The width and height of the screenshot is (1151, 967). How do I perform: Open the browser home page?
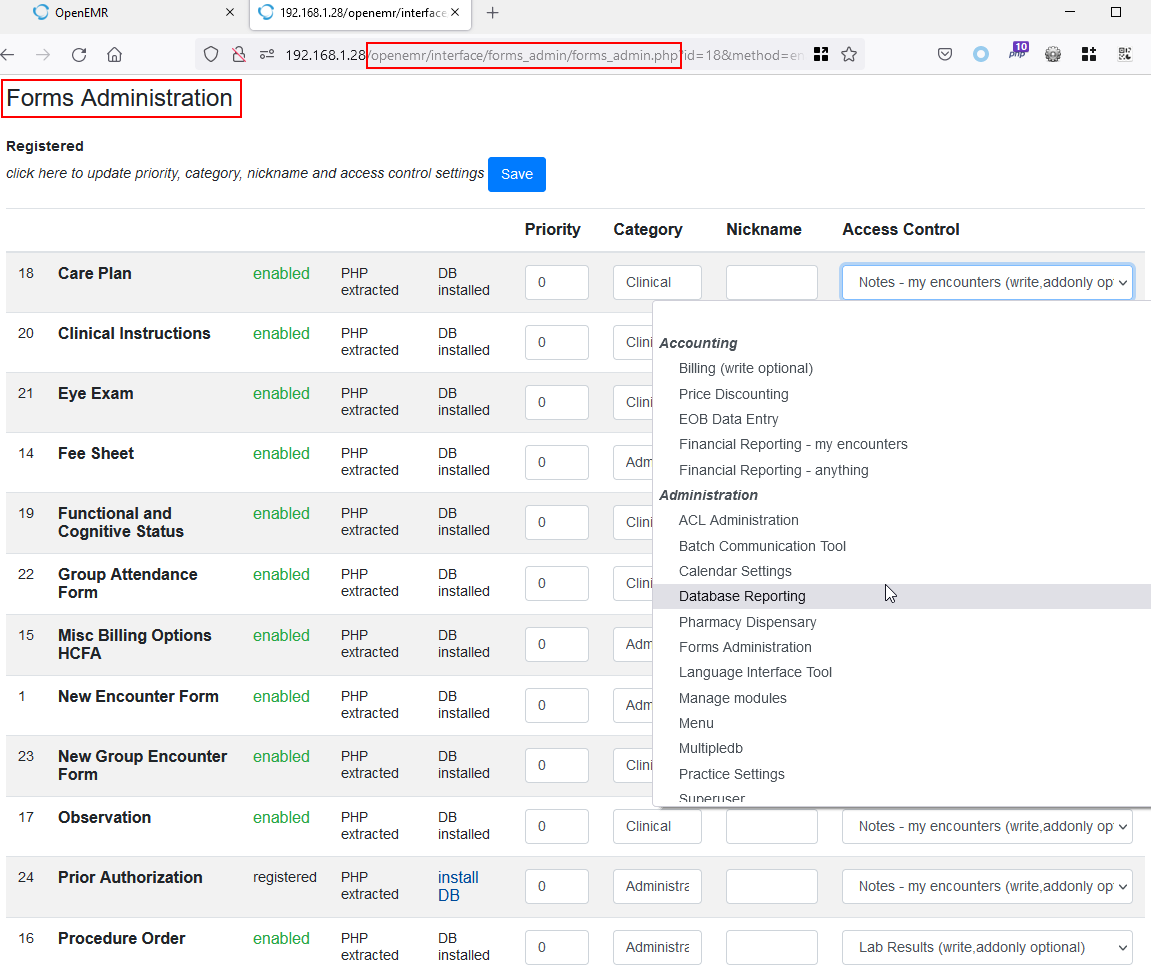(115, 54)
